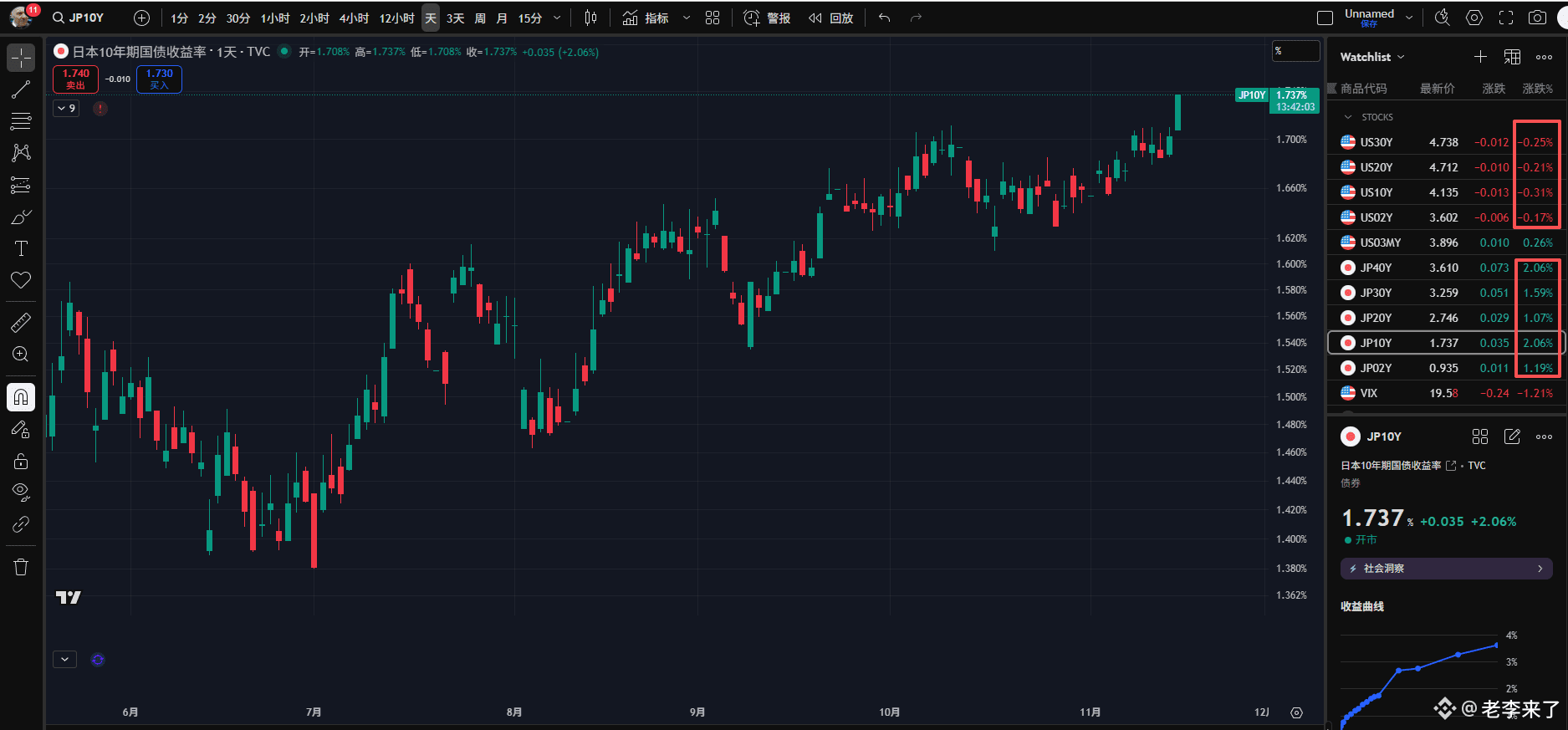The image size is (1568, 730).
Task: Select US10Y in the watchlist
Action: (x=1447, y=192)
